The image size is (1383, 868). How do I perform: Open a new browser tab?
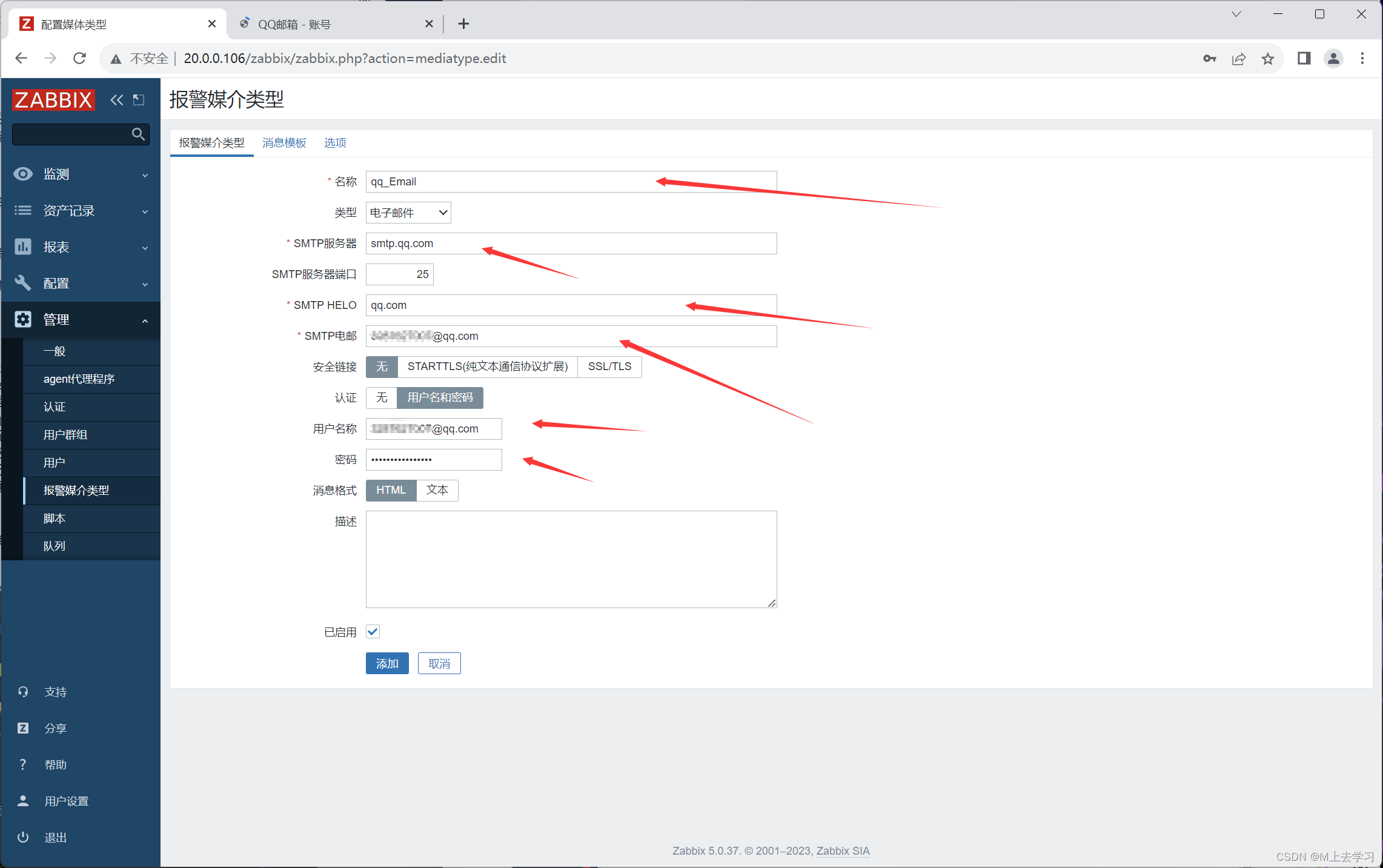463,24
